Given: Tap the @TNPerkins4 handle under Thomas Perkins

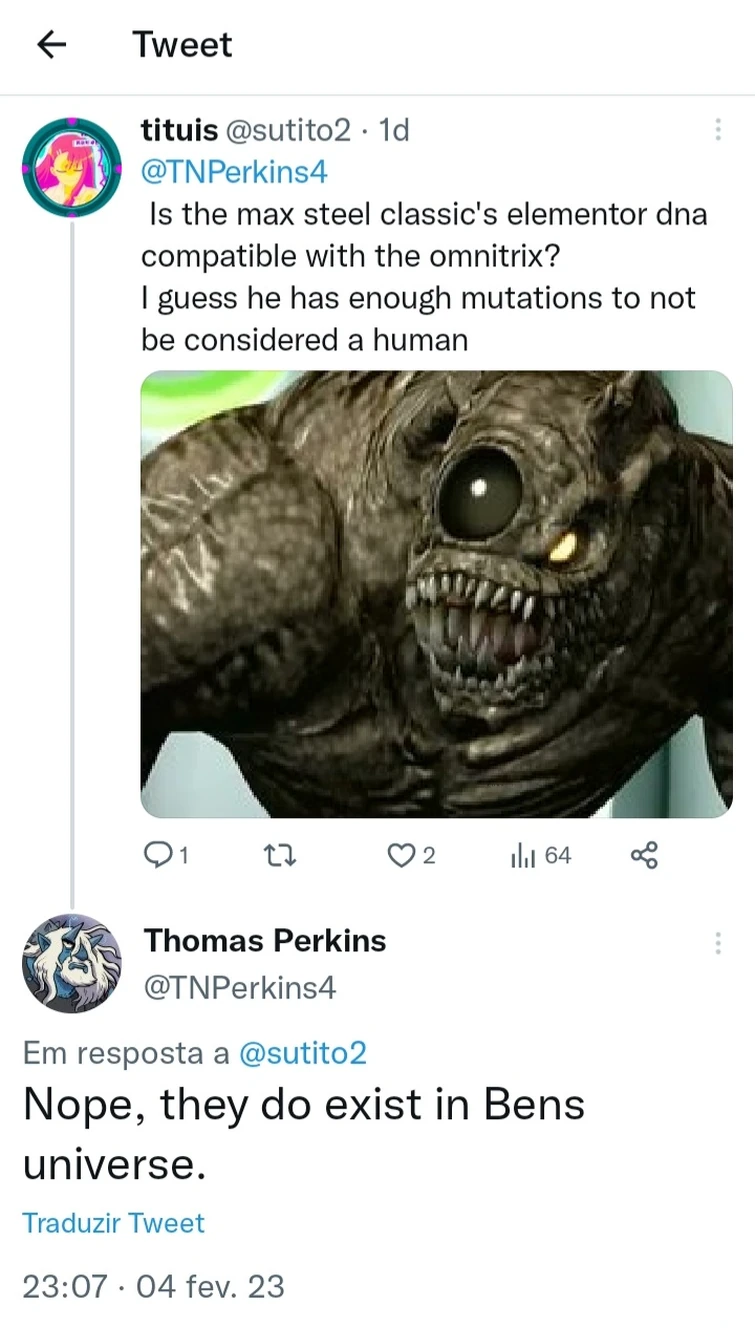Looking at the screenshot, I should [x=240, y=988].
